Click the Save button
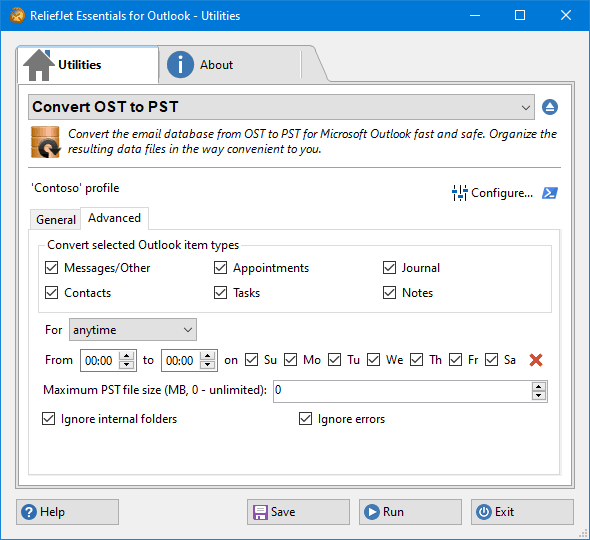 [x=298, y=512]
